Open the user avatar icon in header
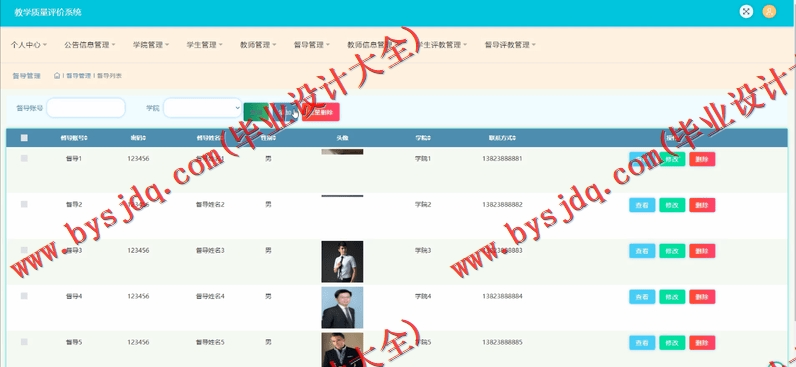Viewport: 796px width, 367px height. pos(769,12)
